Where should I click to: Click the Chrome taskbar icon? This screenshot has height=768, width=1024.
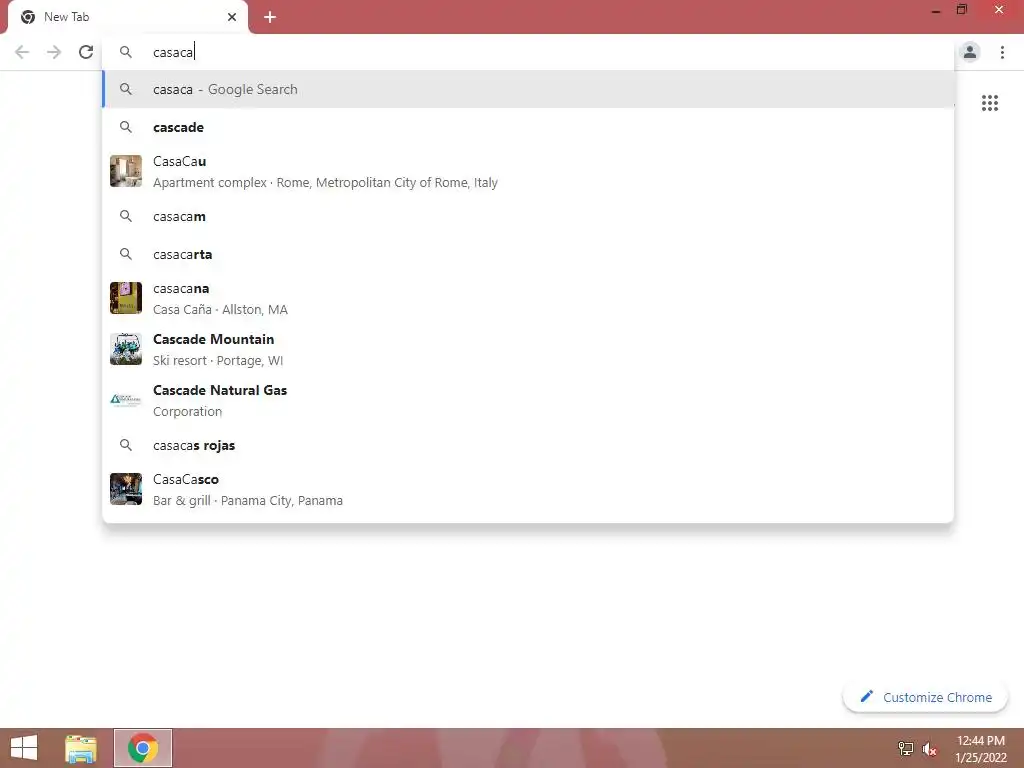(x=143, y=748)
